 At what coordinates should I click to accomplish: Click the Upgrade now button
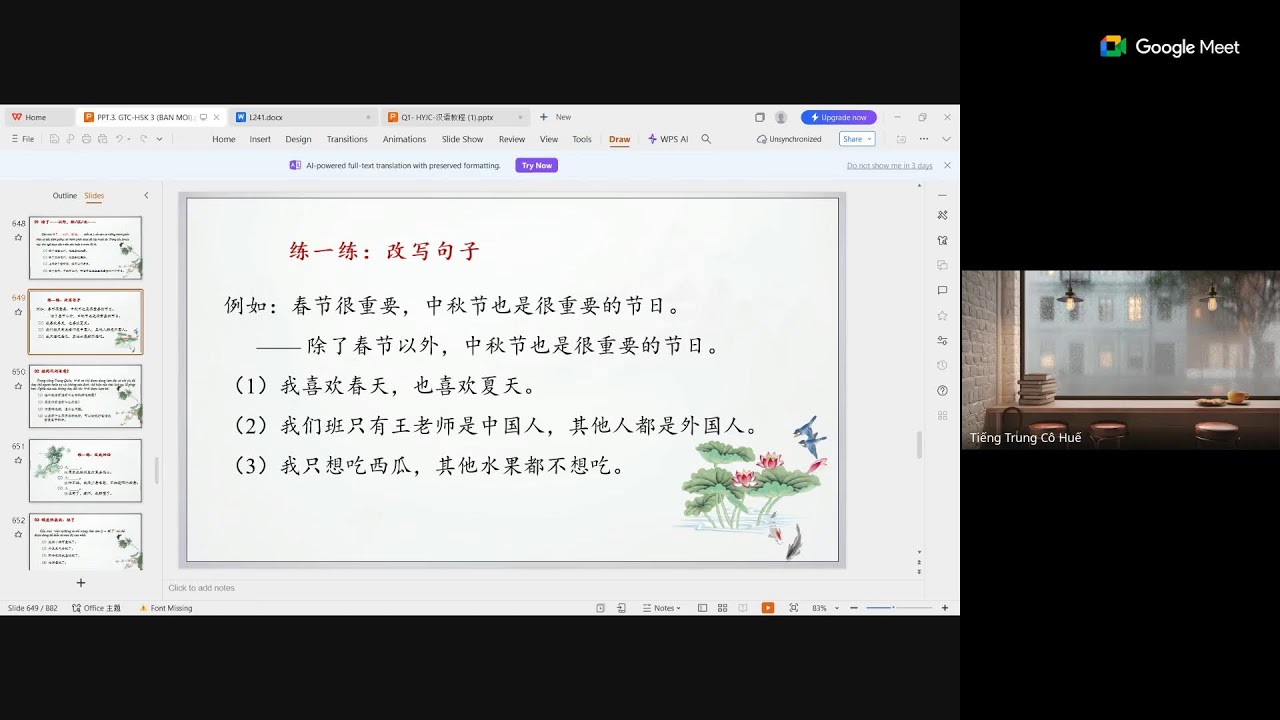839,117
